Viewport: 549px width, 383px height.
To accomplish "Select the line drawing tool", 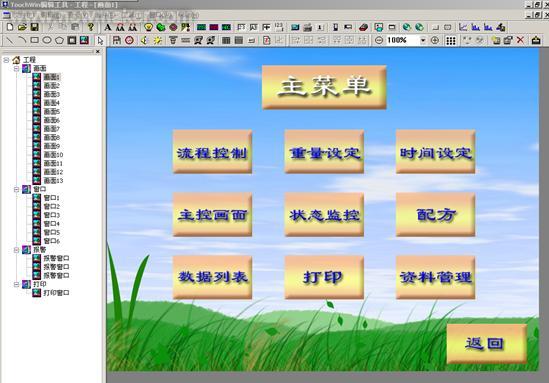I will 9,40.
